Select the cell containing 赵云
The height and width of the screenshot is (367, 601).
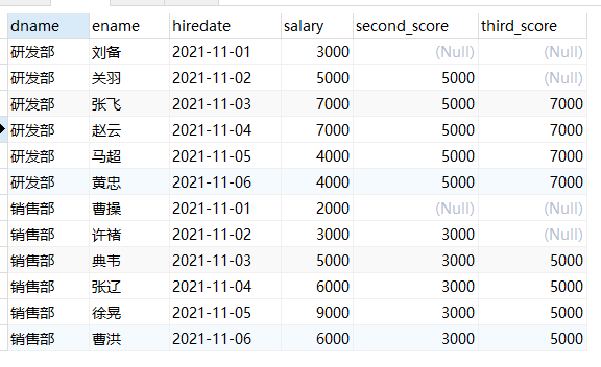point(129,130)
